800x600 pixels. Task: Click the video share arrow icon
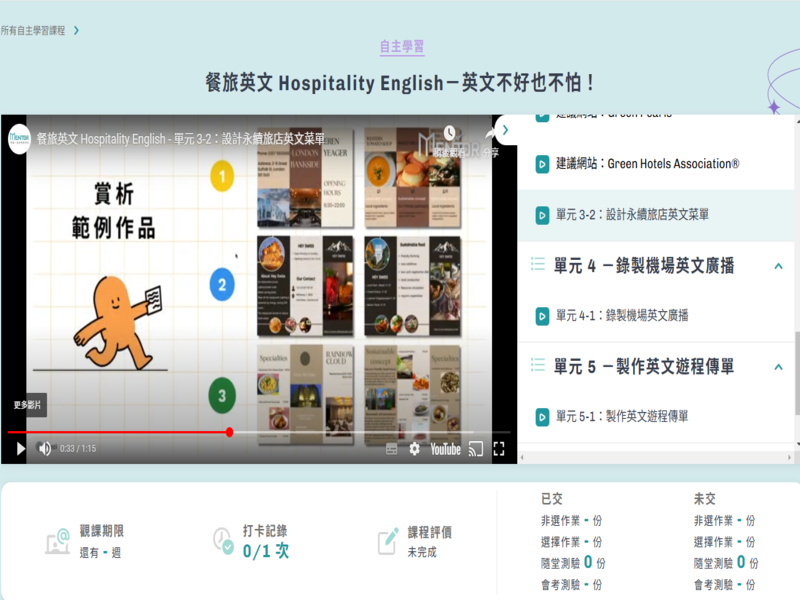(x=492, y=135)
